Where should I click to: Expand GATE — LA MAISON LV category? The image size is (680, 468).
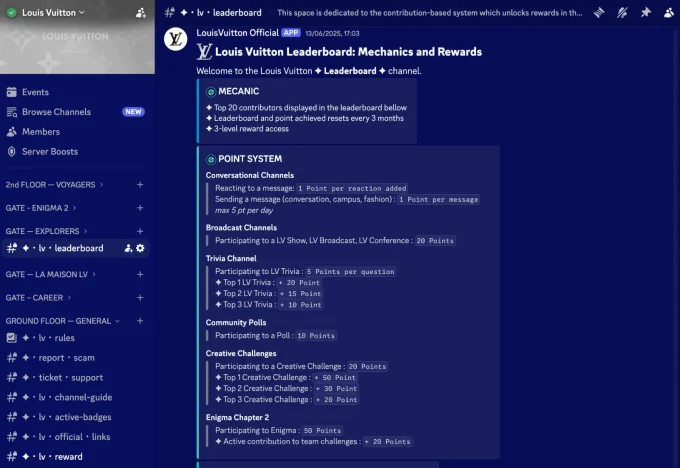(x=50, y=274)
